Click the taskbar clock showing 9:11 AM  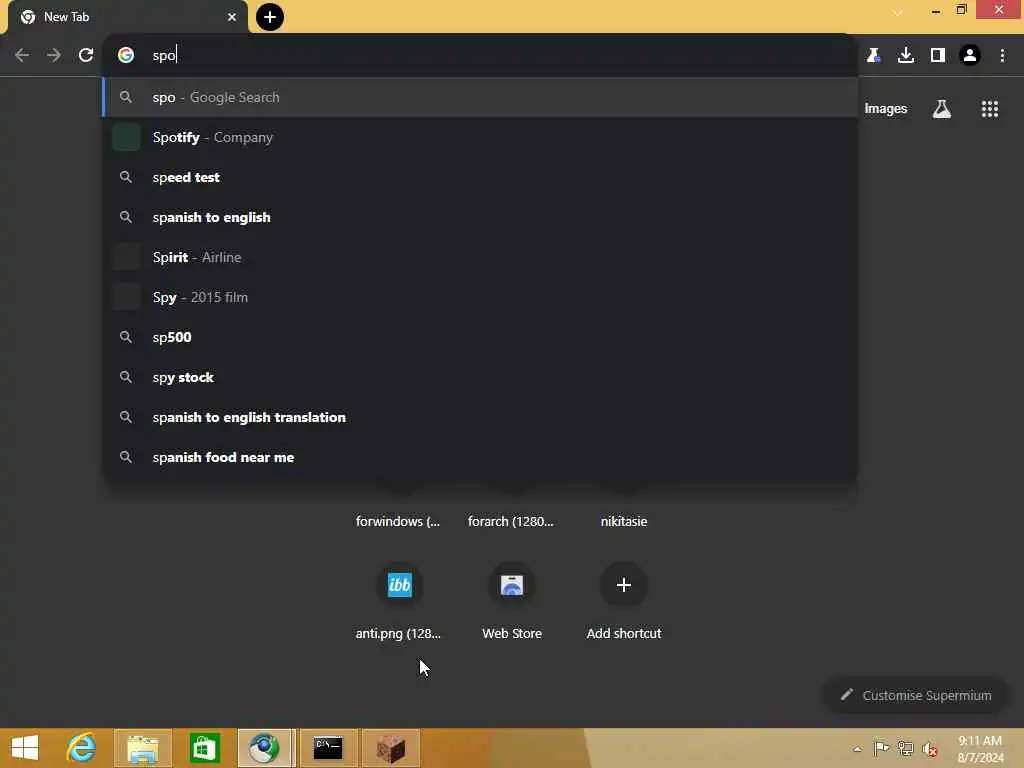[980, 748]
